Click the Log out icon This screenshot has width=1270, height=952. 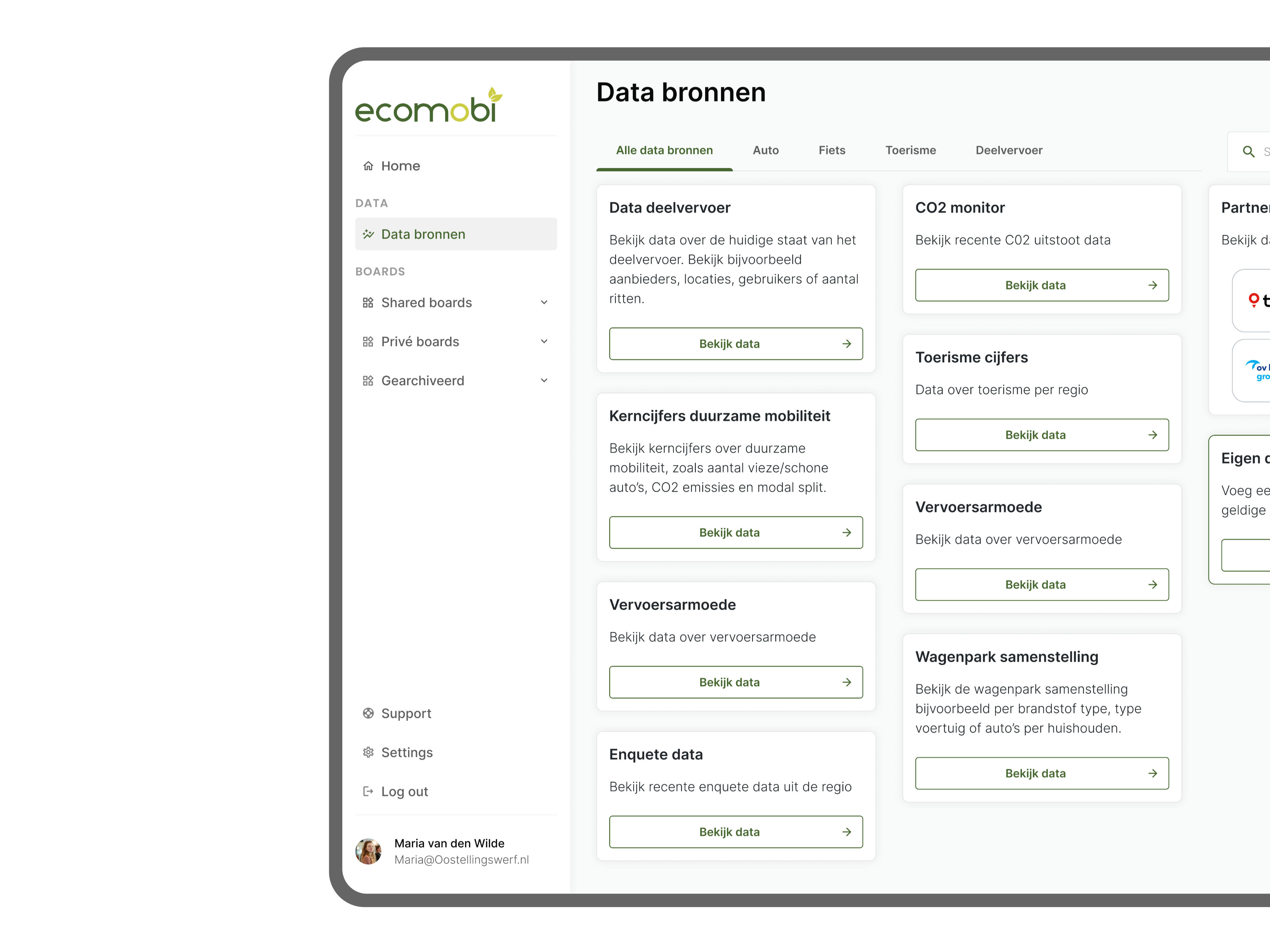click(x=368, y=791)
